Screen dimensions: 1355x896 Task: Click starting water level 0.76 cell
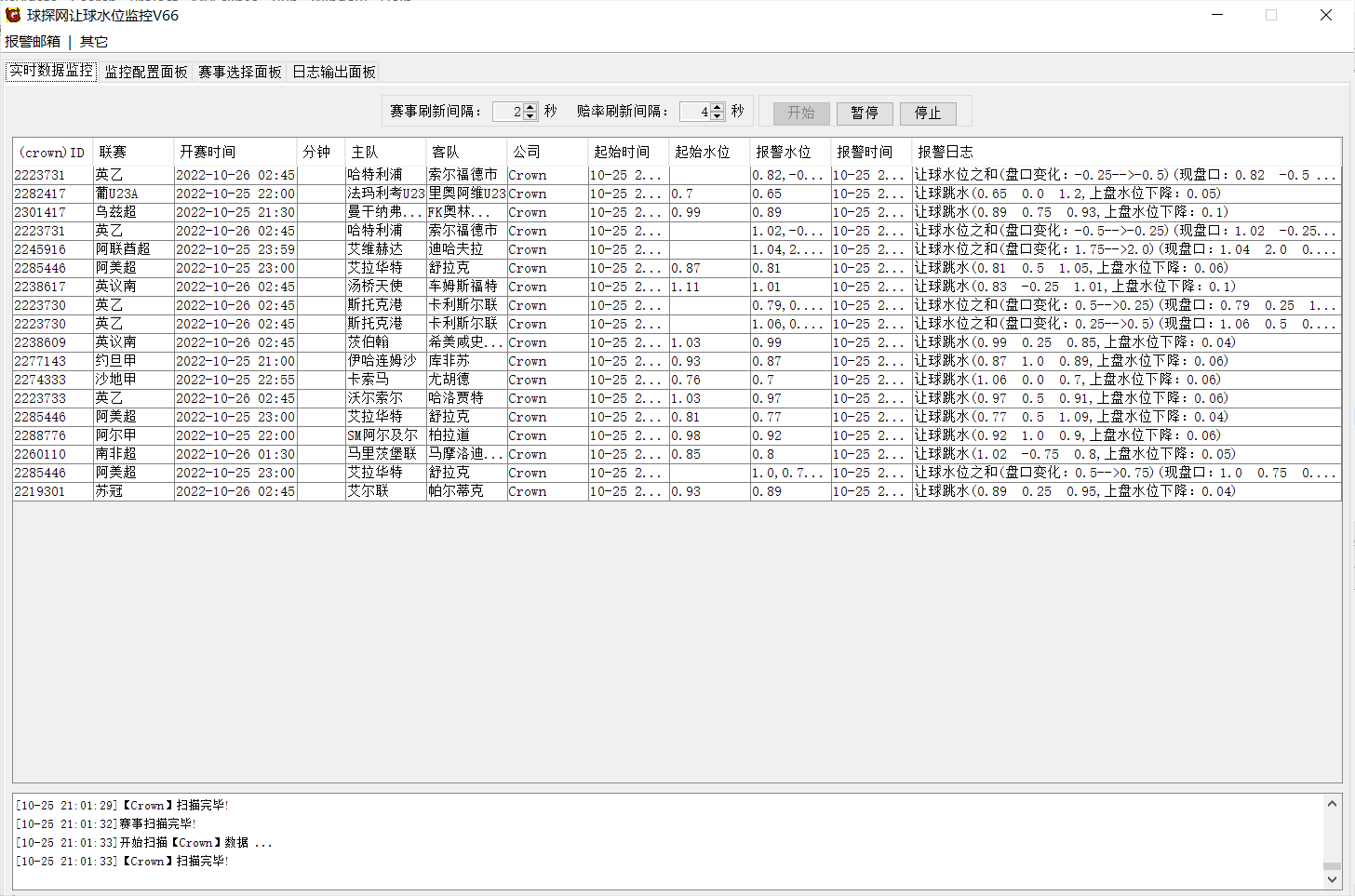[709, 380]
